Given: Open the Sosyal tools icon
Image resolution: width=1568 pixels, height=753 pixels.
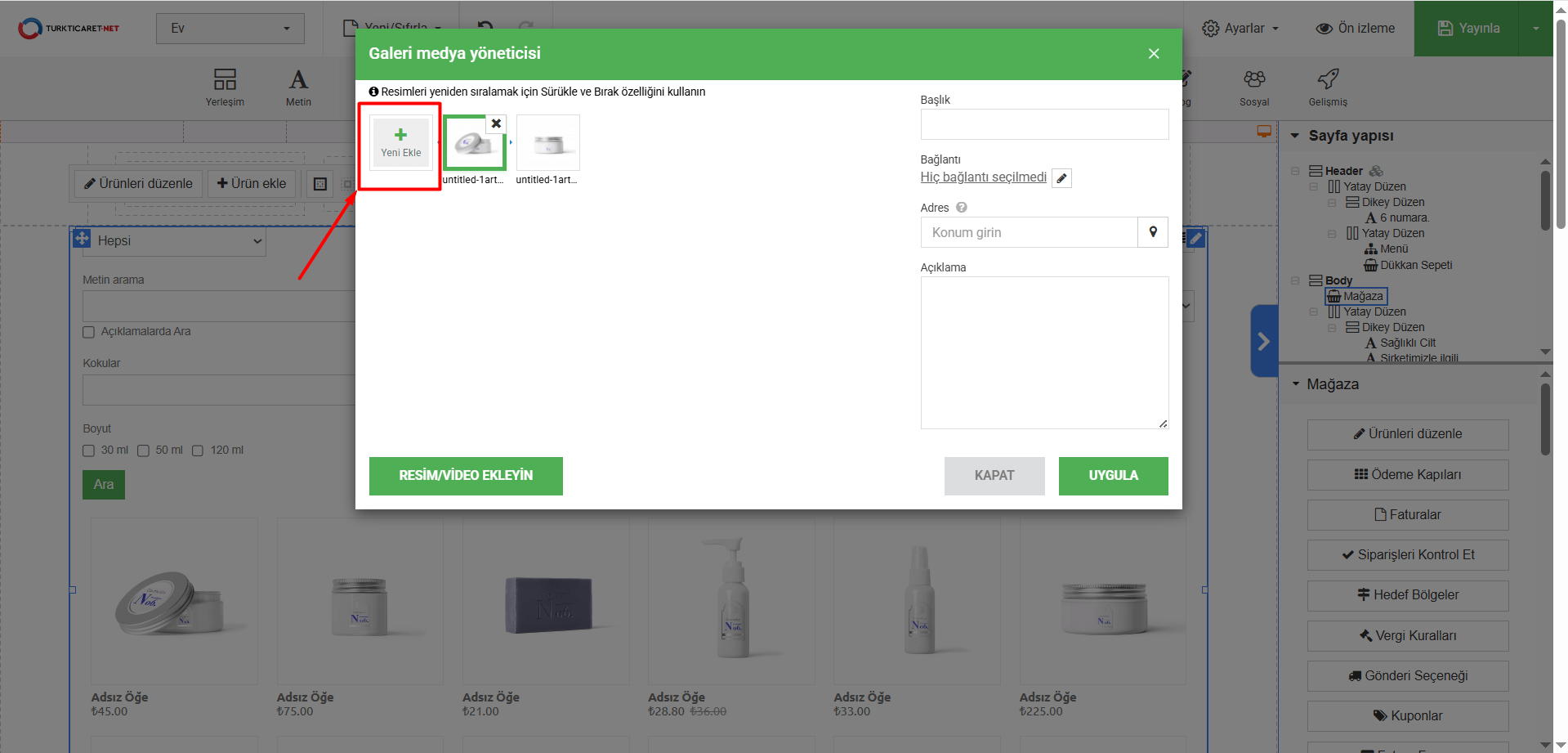Looking at the screenshot, I should [1254, 87].
